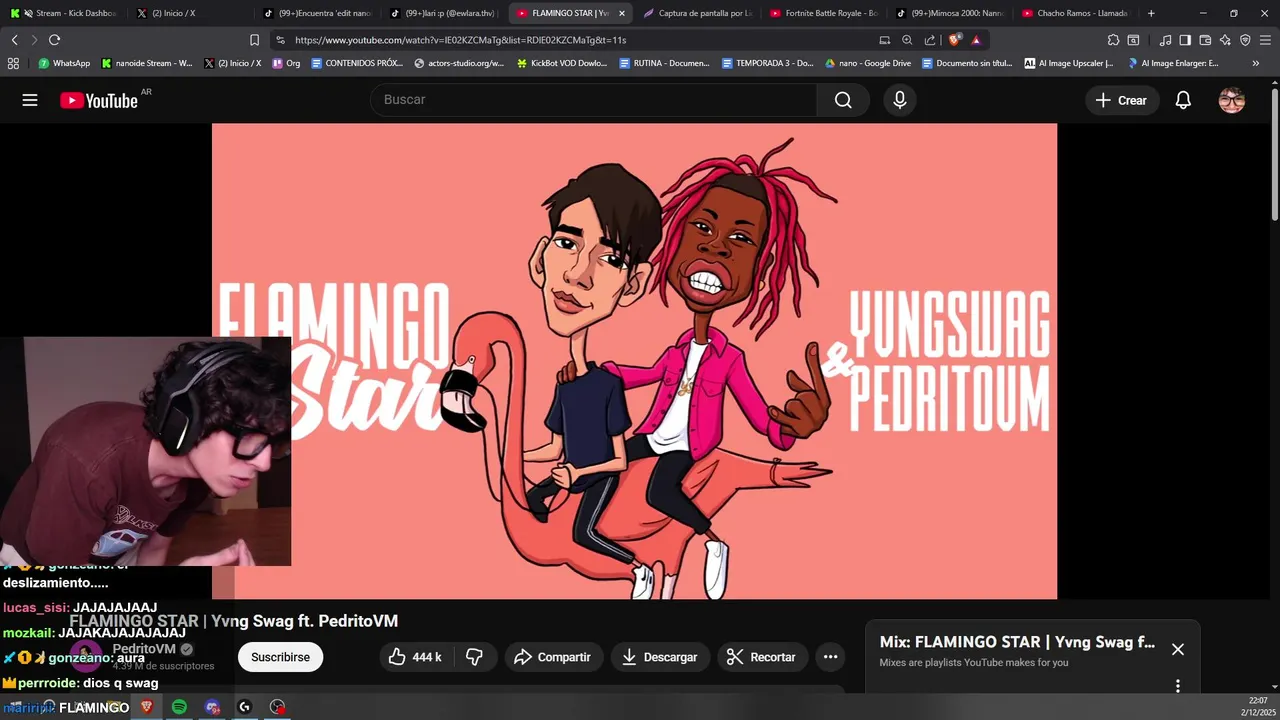Open zoom magnifier in address bar
This screenshot has height=720, width=1280.
coord(907,40)
